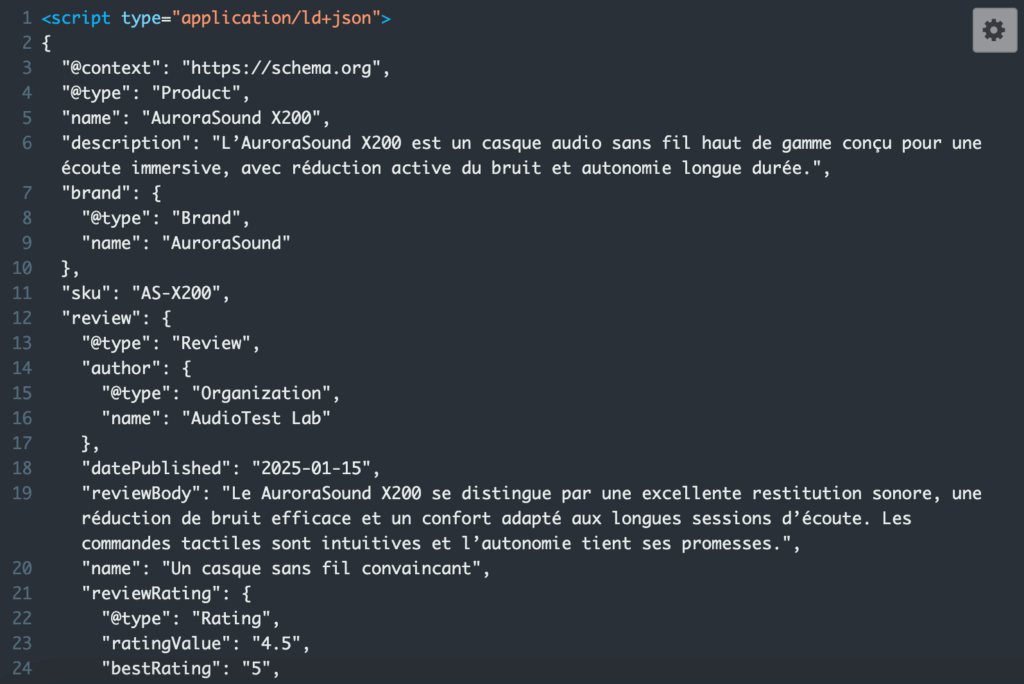1024x684 pixels.
Task: Click line number 24 in gutter
Action: click(x=22, y=668)
